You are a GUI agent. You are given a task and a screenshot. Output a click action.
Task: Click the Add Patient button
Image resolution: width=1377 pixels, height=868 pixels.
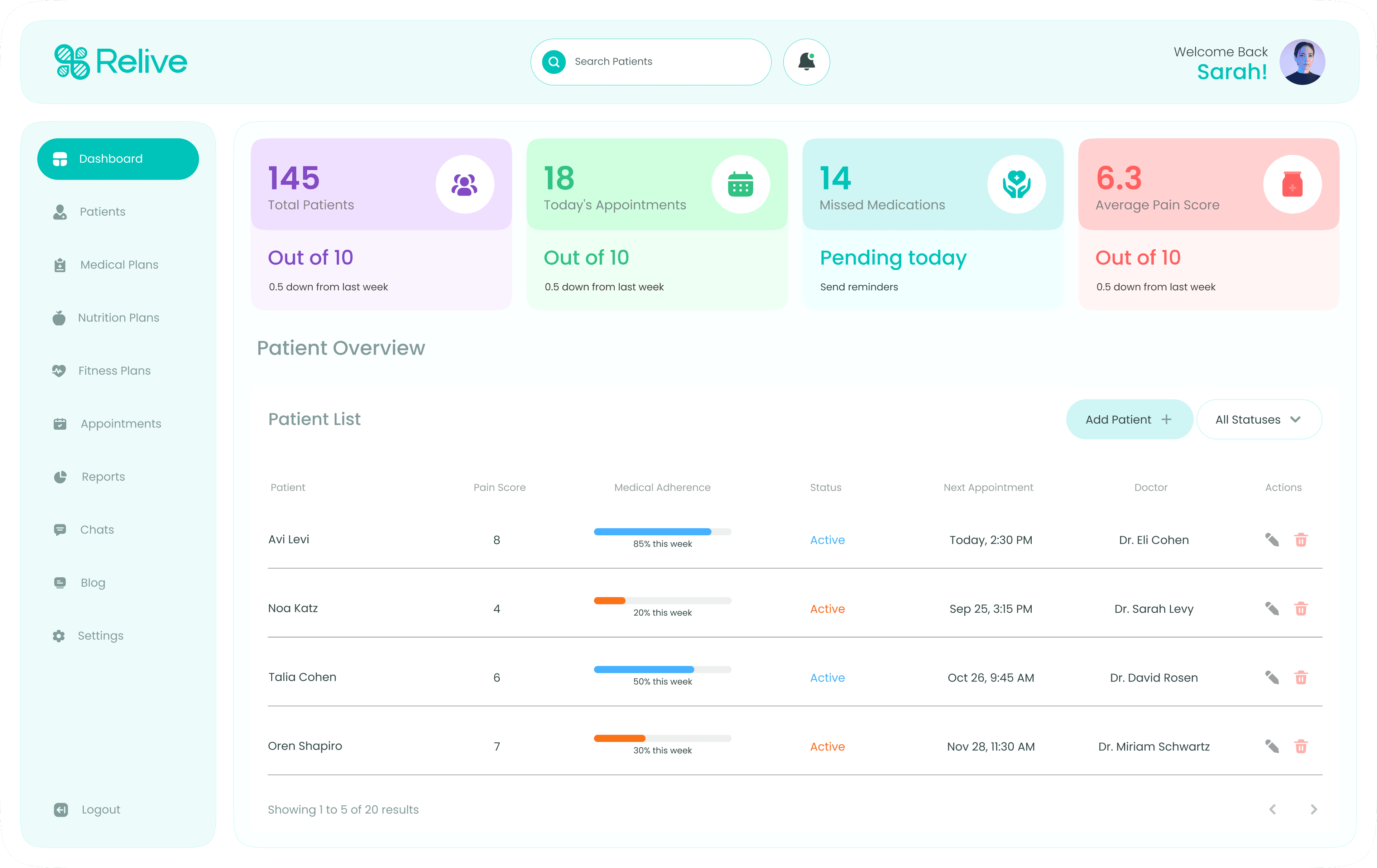point(1129,420)
